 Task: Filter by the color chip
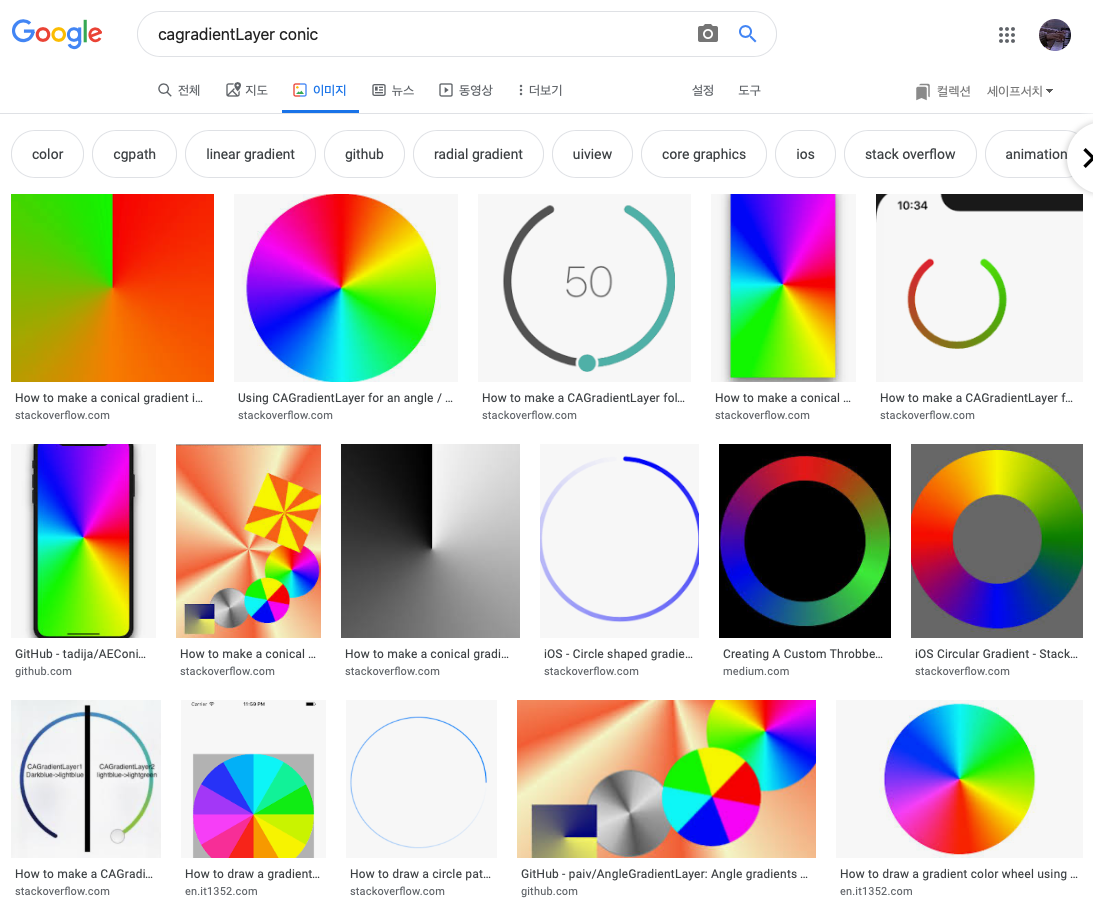coord(47,154)
